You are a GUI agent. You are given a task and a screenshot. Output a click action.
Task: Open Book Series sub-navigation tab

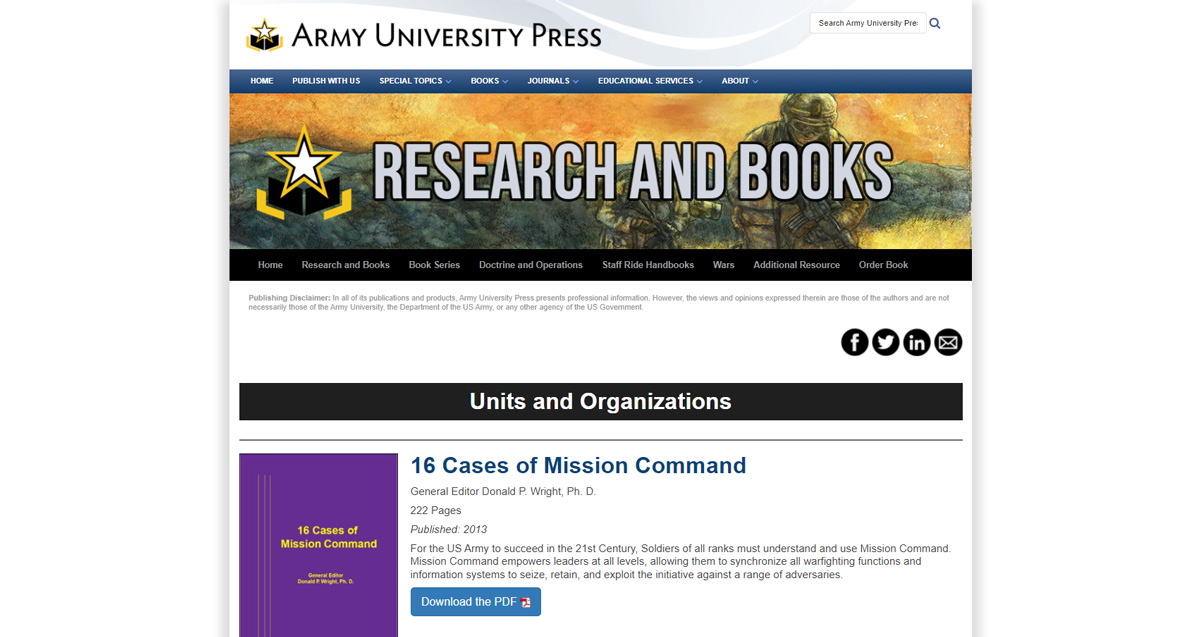[434, 265]
